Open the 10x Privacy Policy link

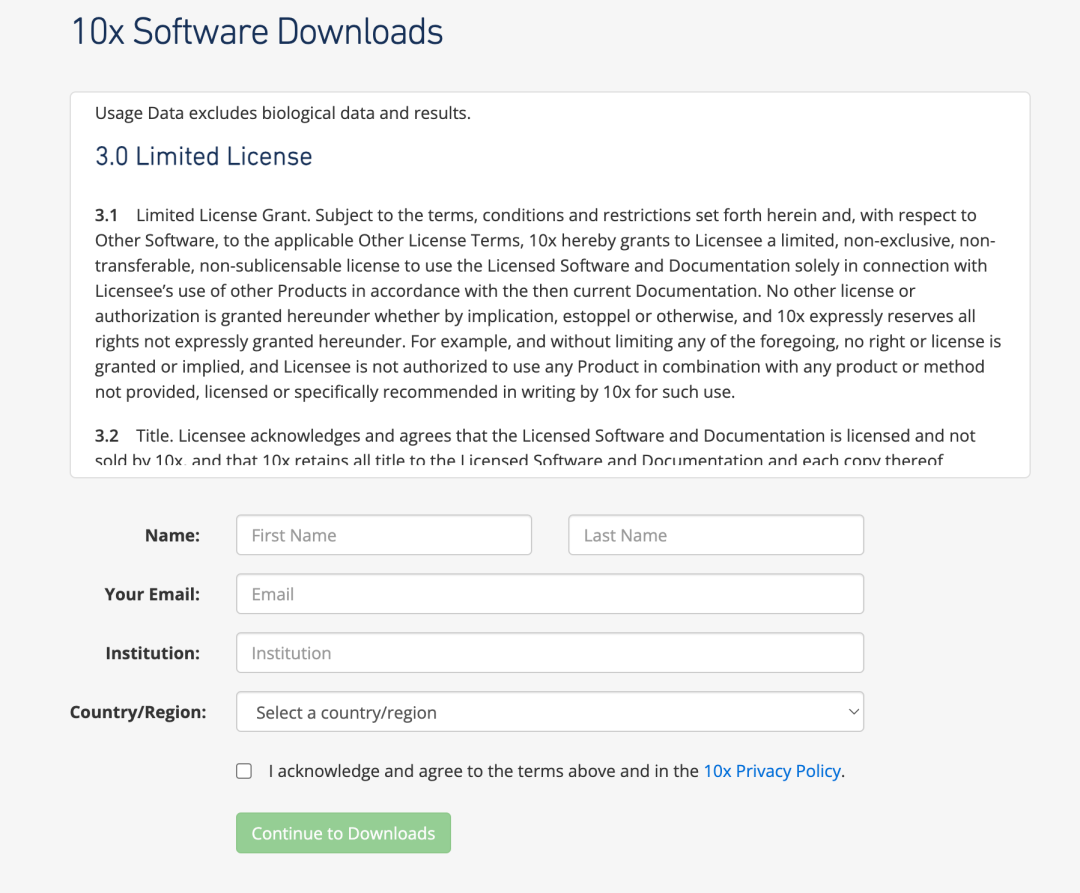pyautogui.click(x=771, y=771)
